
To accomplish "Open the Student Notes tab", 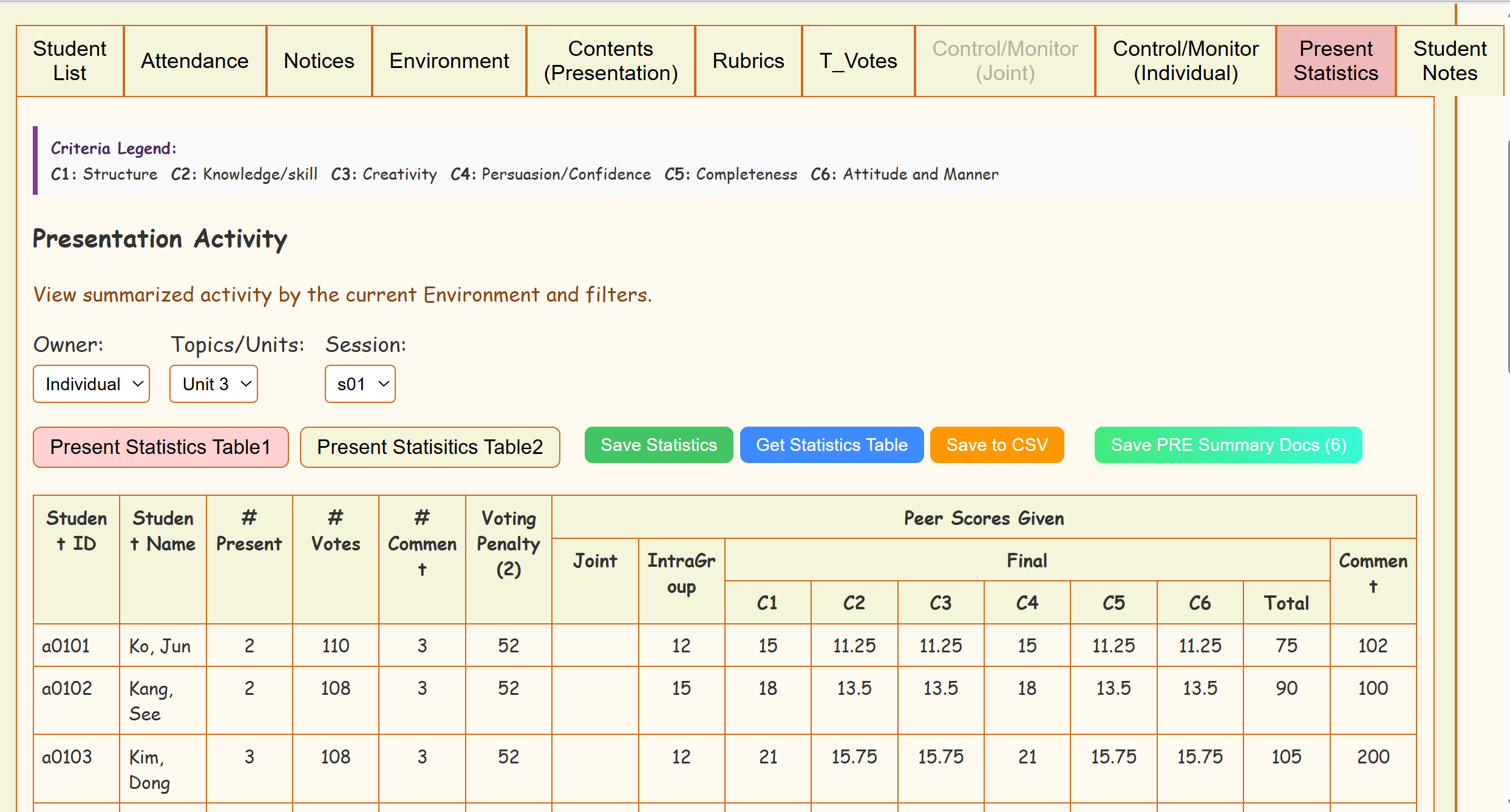I will [x=1449, y=61].
